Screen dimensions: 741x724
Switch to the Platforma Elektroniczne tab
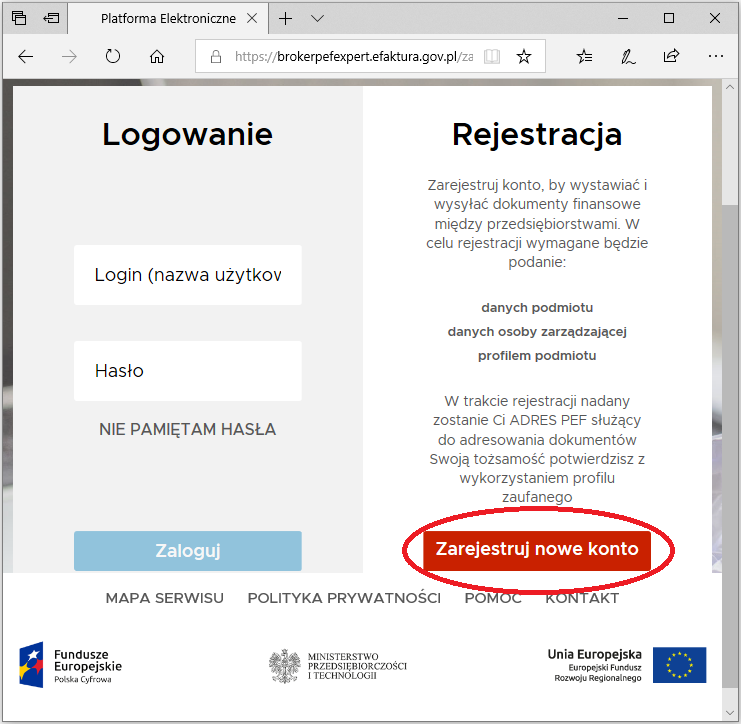pos(168,18)
